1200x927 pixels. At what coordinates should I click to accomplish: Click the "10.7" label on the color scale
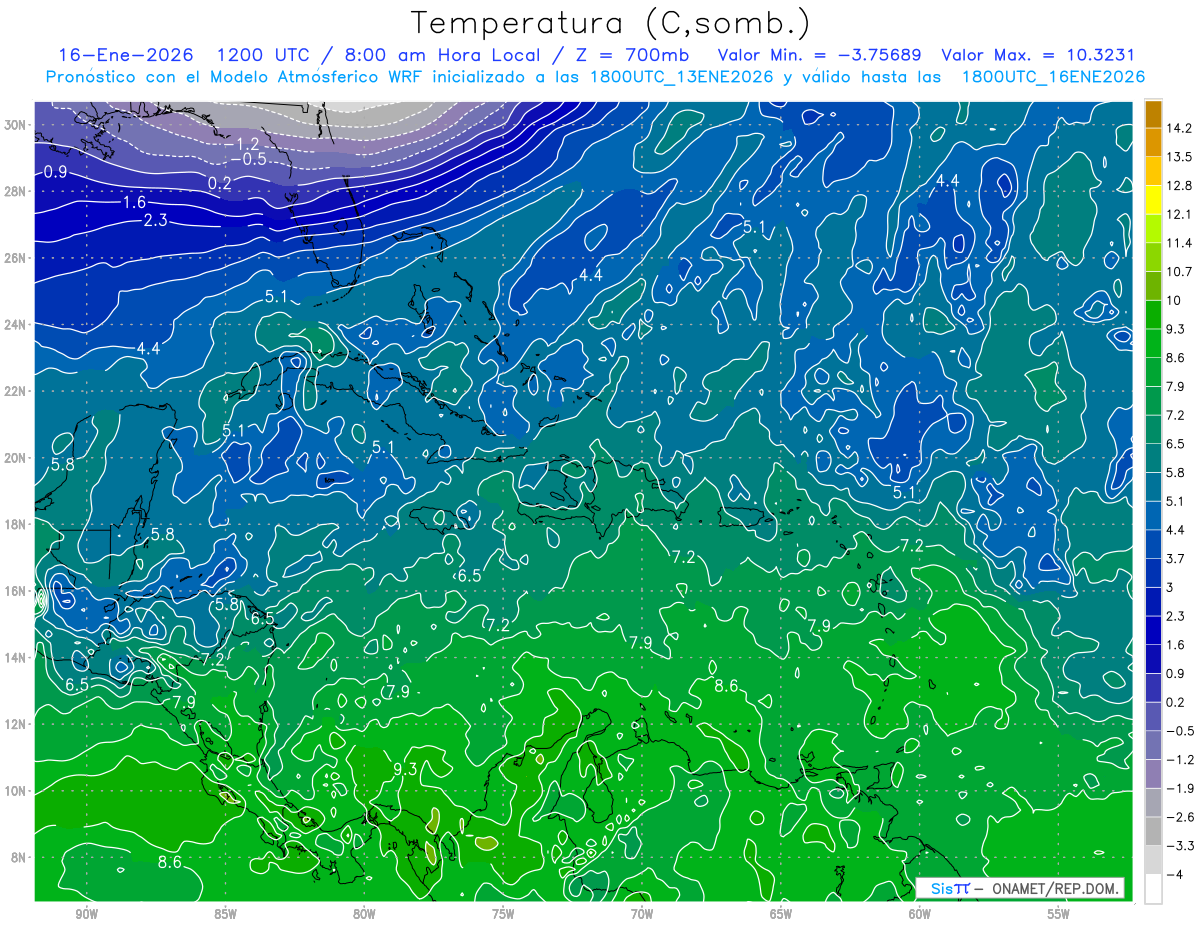(x=1179, y=271)
